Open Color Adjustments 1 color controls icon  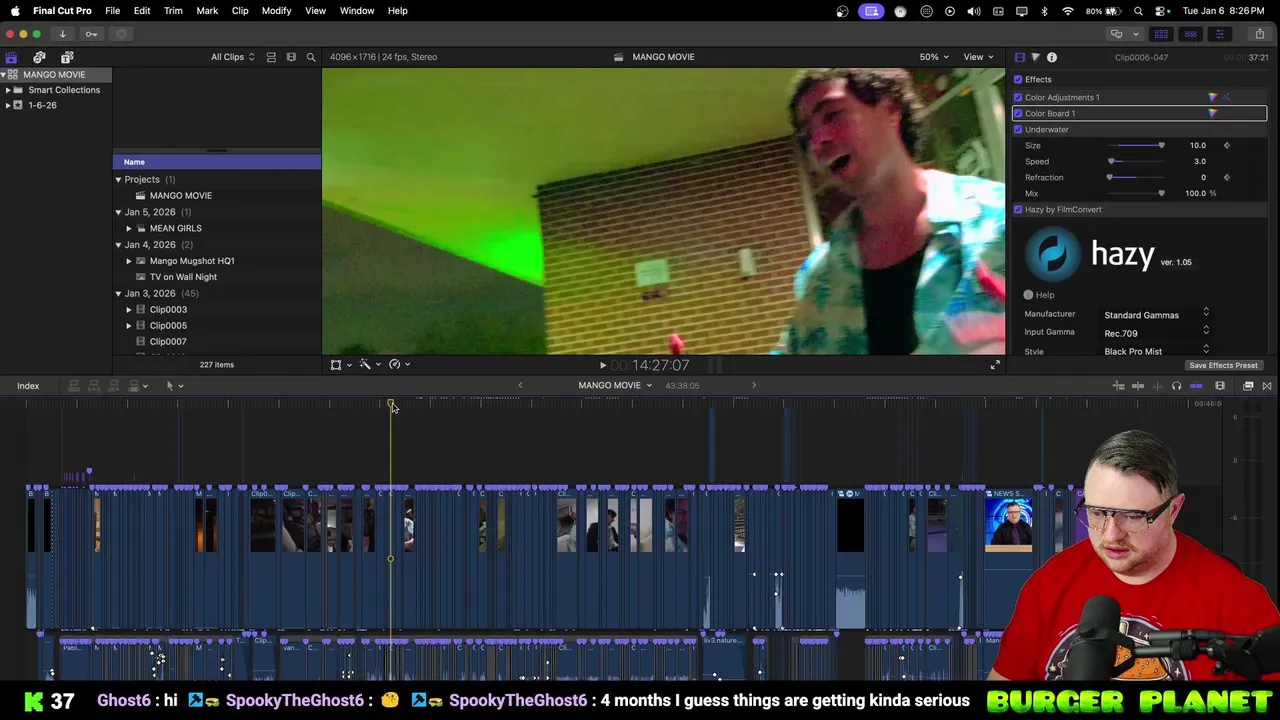click(1213, 97)
